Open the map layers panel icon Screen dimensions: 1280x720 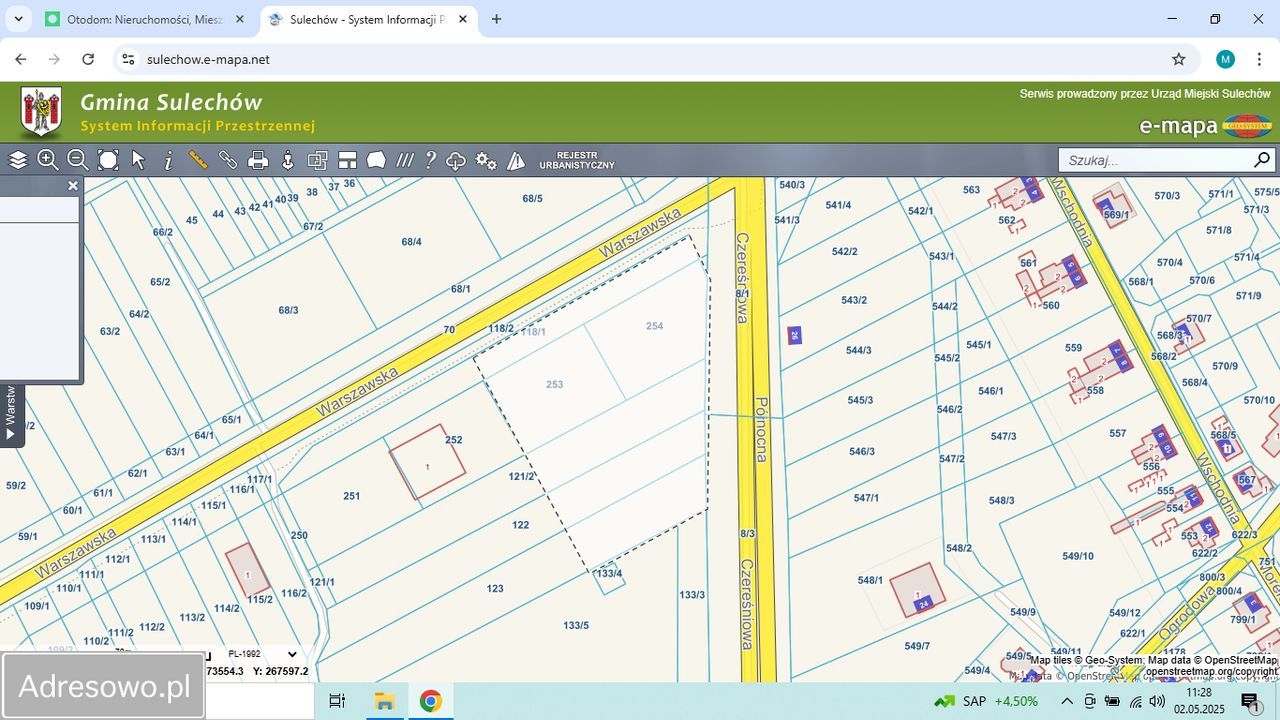click(x=18, y=160)
